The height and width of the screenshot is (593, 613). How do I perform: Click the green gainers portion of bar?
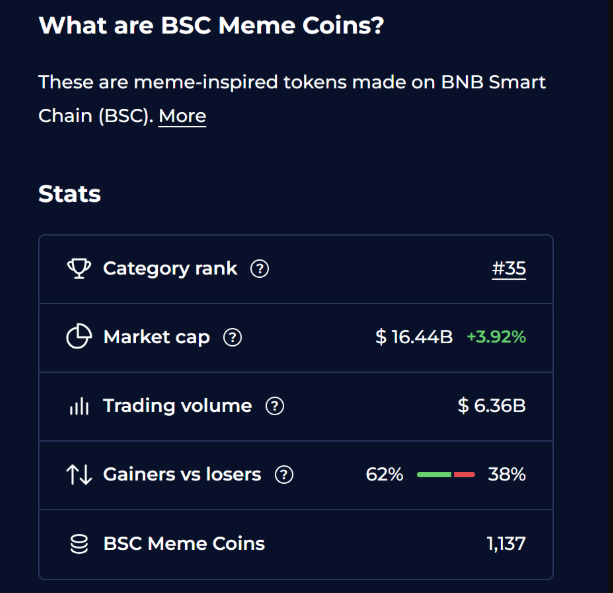[x=434, y=475]
